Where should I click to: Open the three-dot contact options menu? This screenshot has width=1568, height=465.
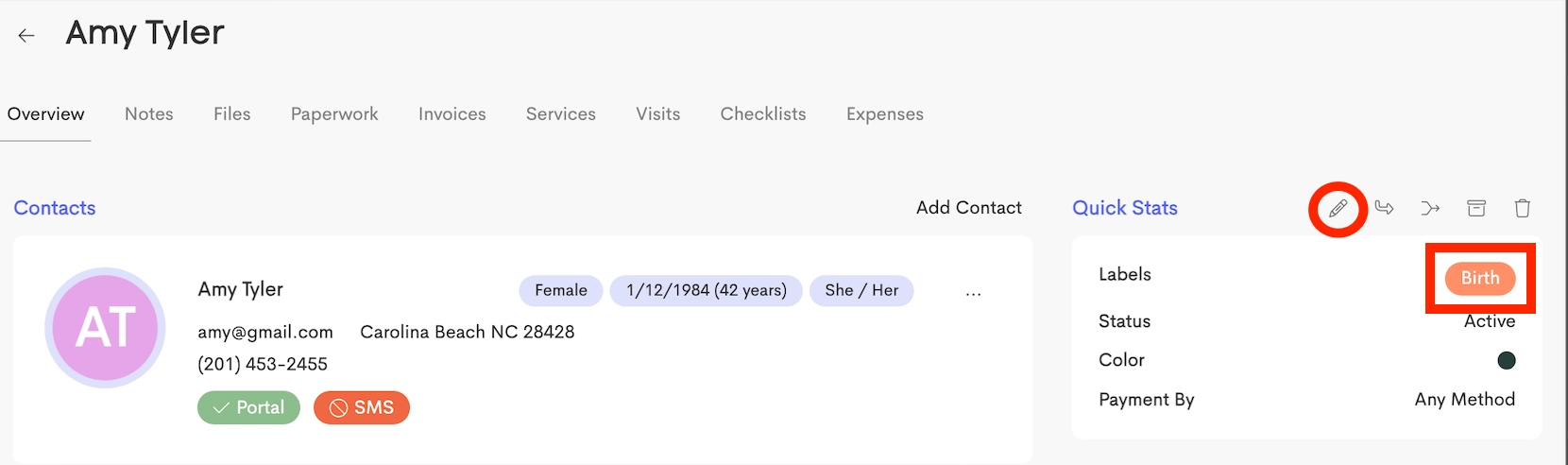[973, 293]
